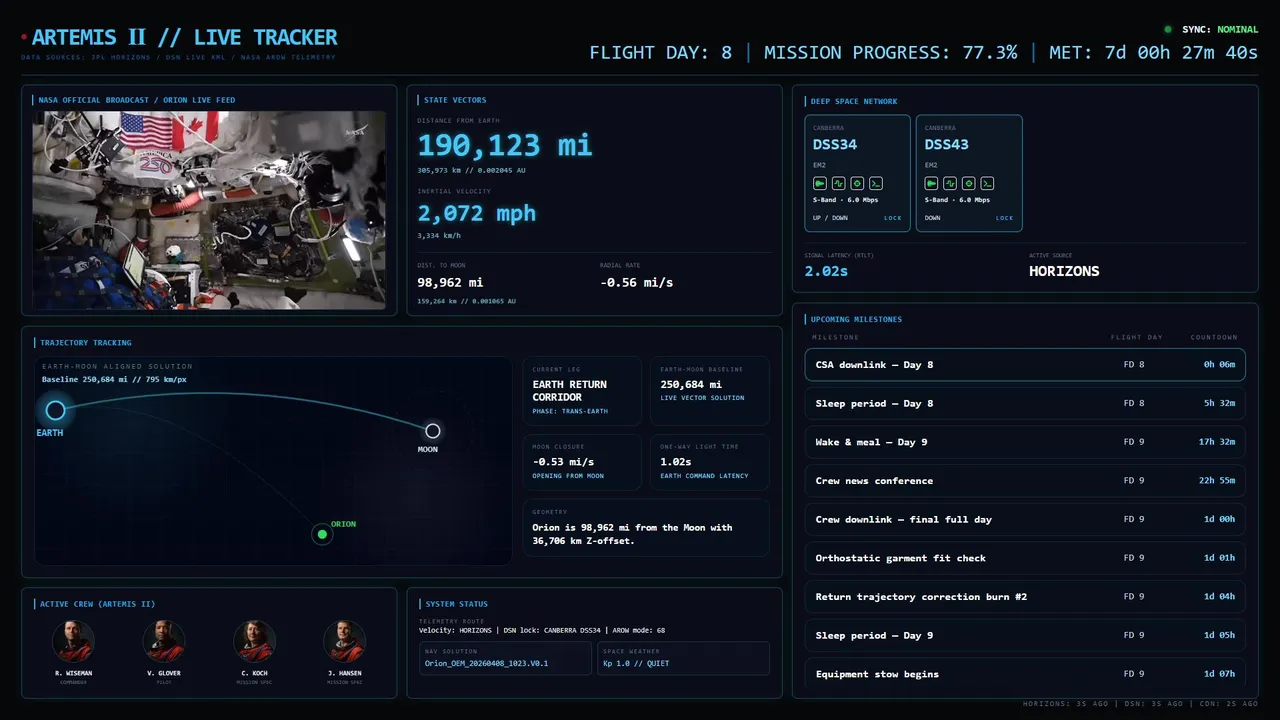The width and height of the screenshot is (1280, 720).
Task: Click the DSS34 ranging target icon
Action: [x=857, y=183]
